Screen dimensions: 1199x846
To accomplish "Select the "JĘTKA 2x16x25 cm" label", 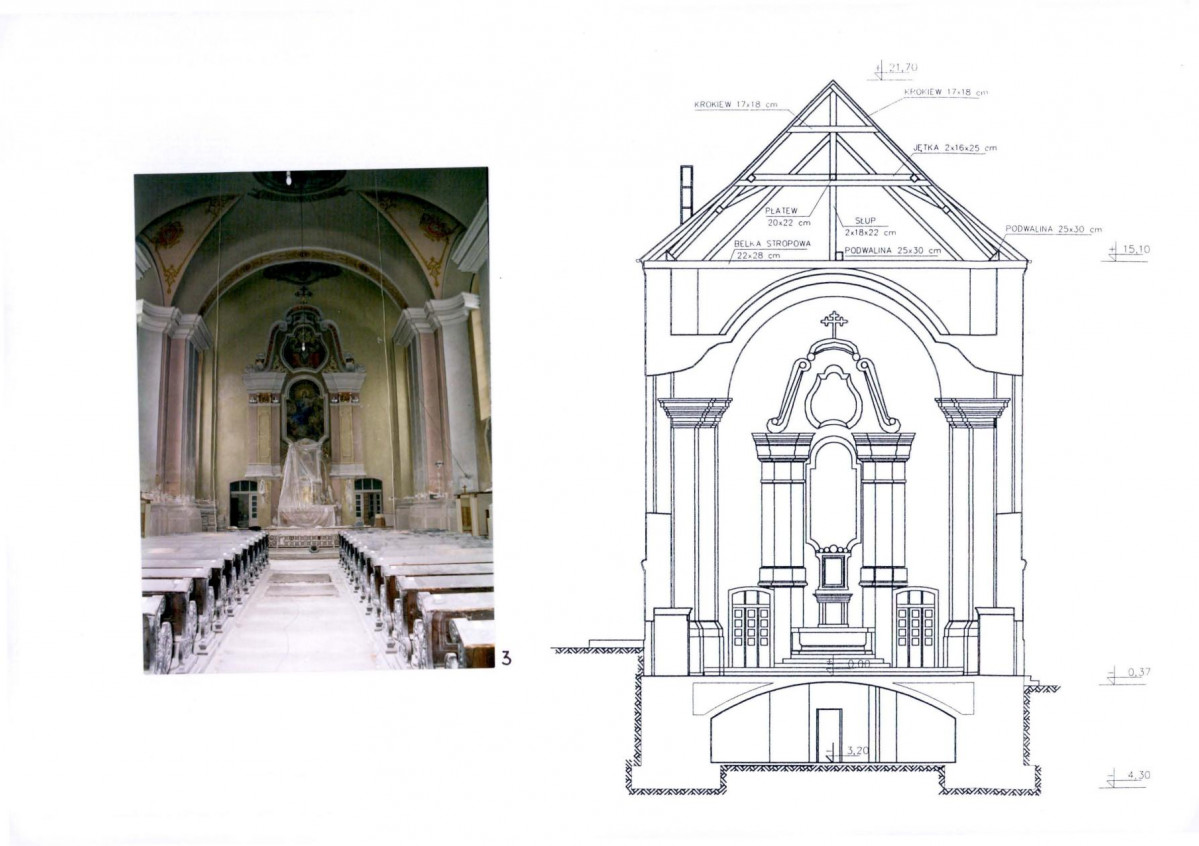I will tap(954, 148).
